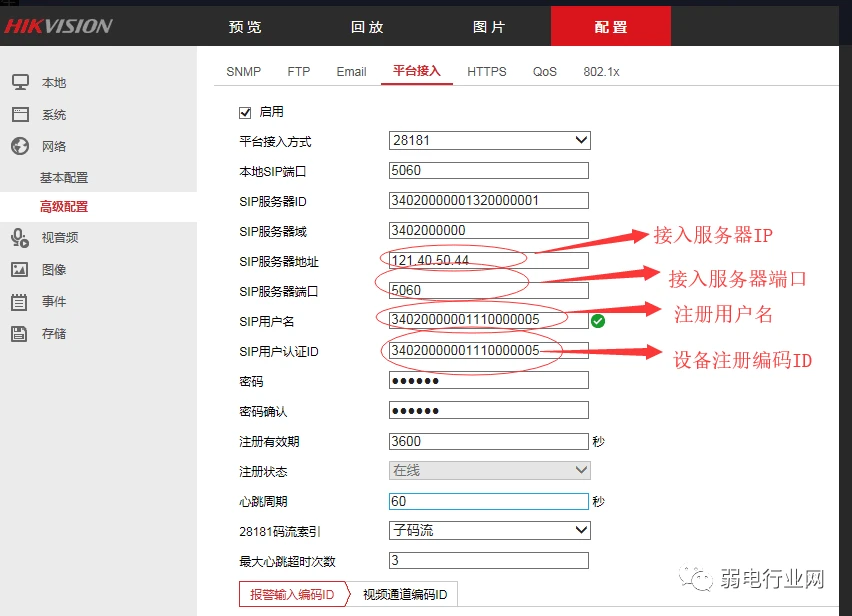Viewport: 852px width, 616px height.
Task: Open the 注册状态 dropdown showing 在线
Action: [x=489, y=470]
